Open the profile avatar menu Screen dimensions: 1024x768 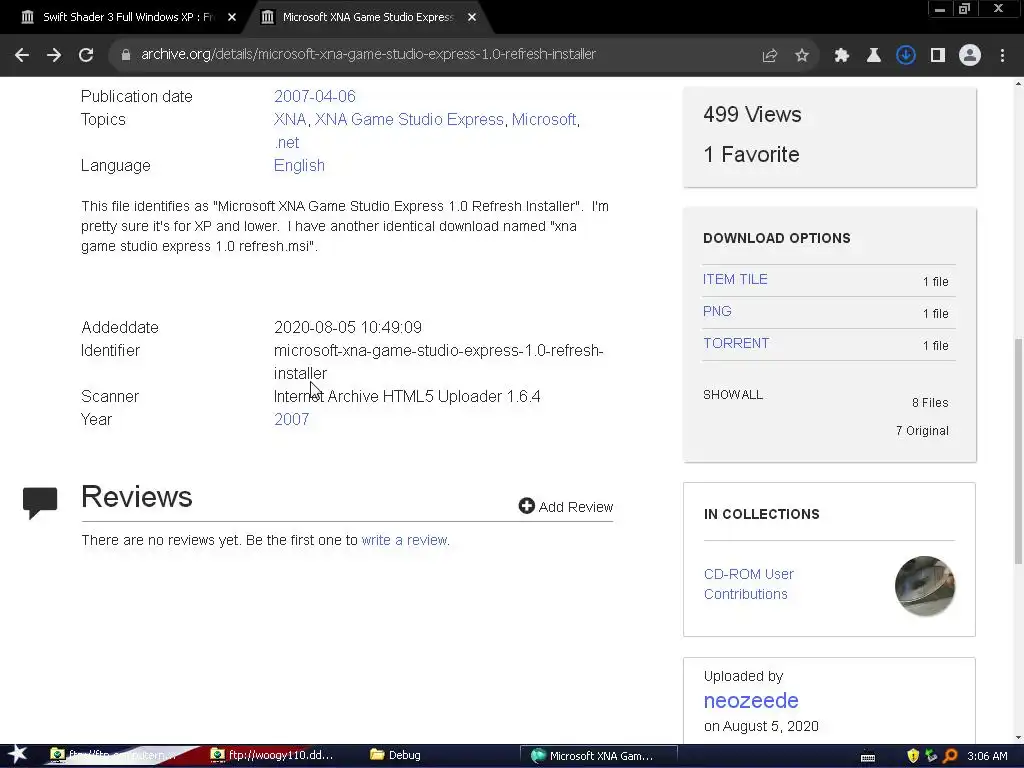coord(970,55)
